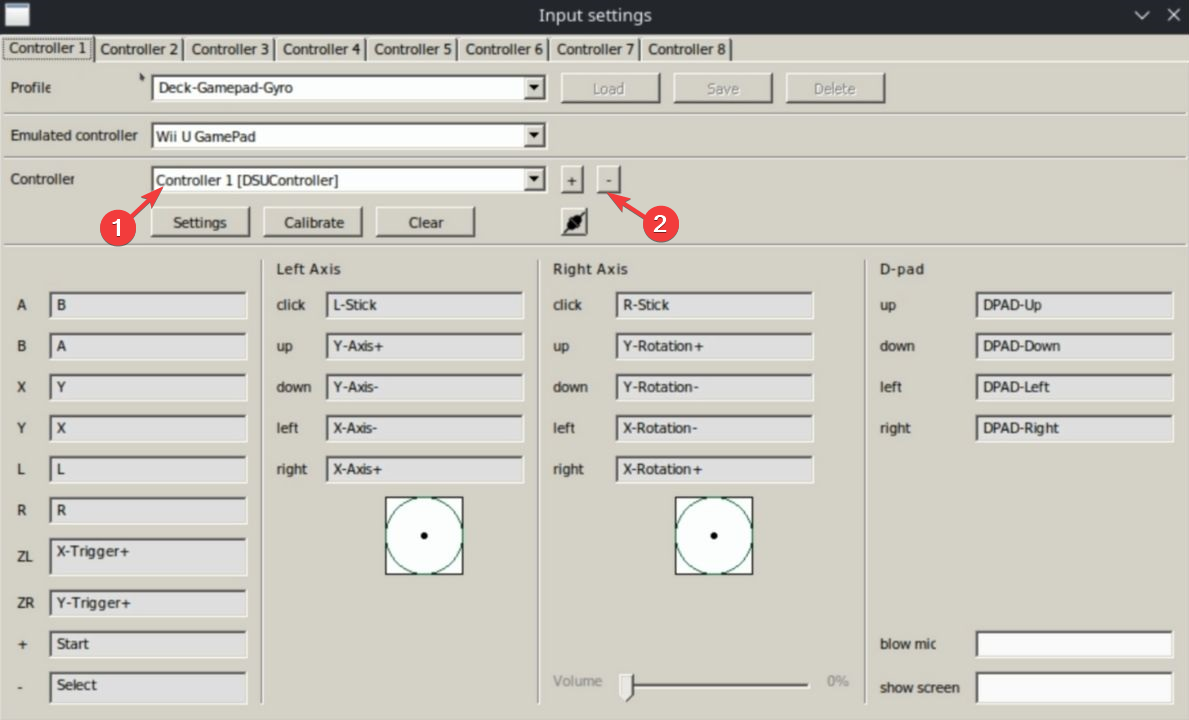Open controller Settings button
The image size is (1189, 720).
pos(200,222)
